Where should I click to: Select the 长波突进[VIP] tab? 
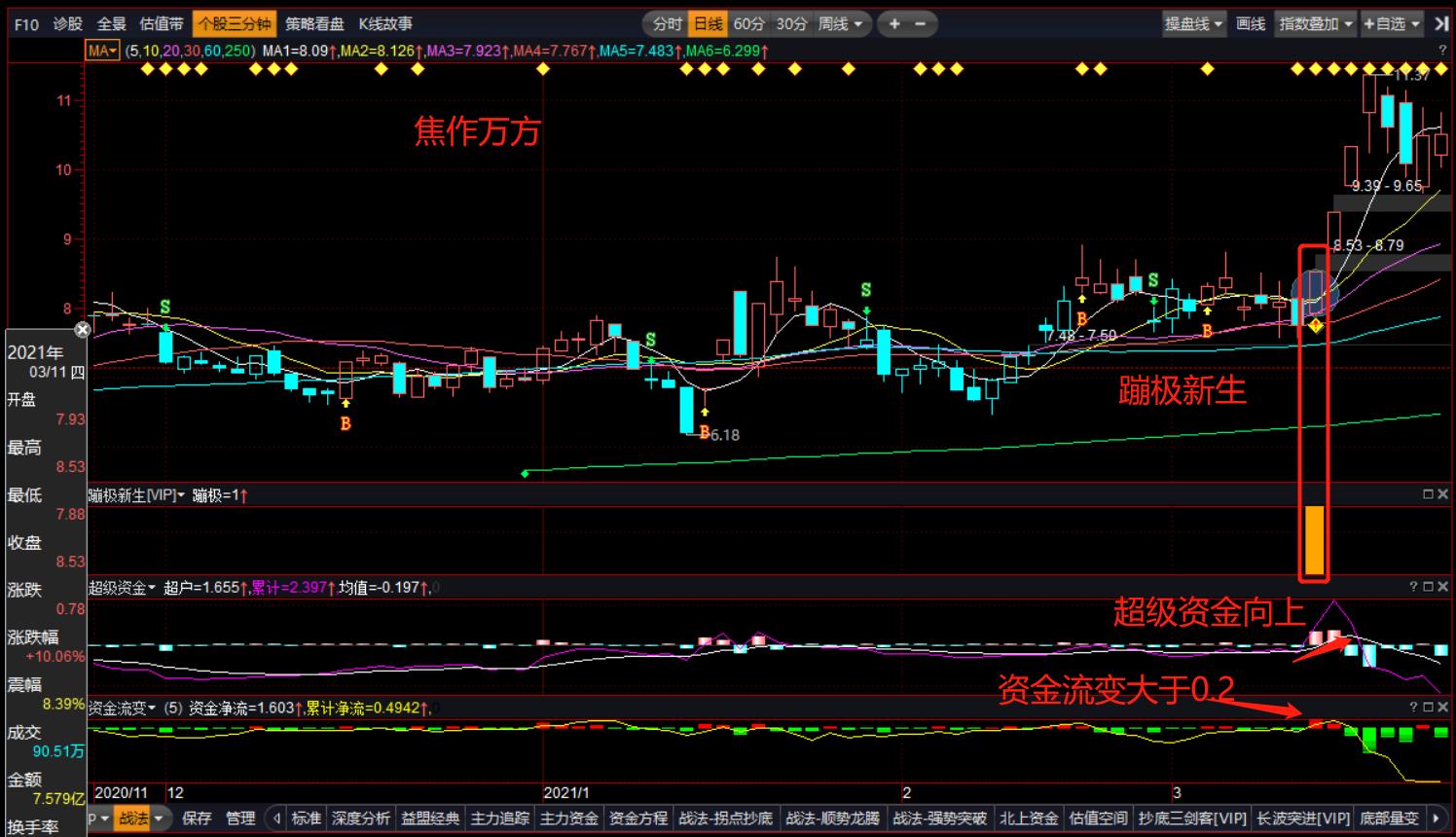tap(1303, 819)
